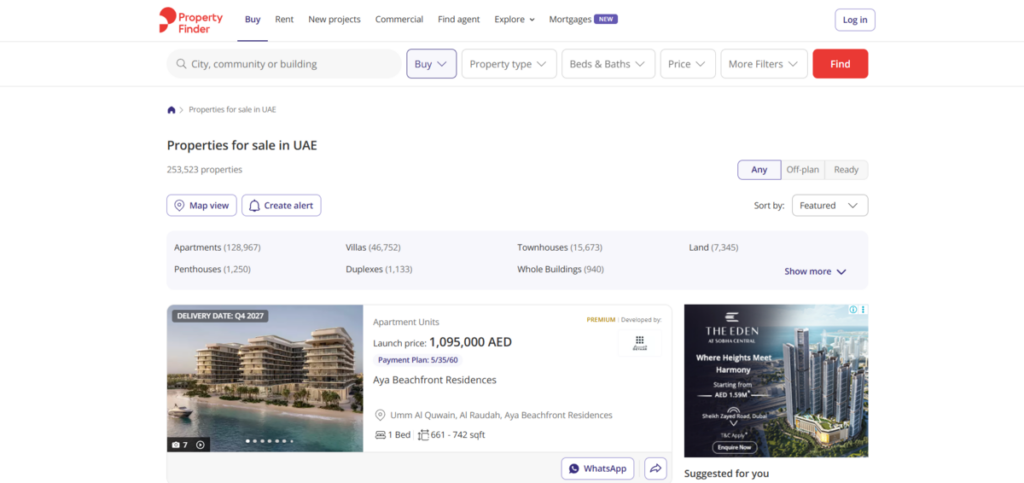Go to the Buy tab
The image size is (1024, 483).
point(253,20)
